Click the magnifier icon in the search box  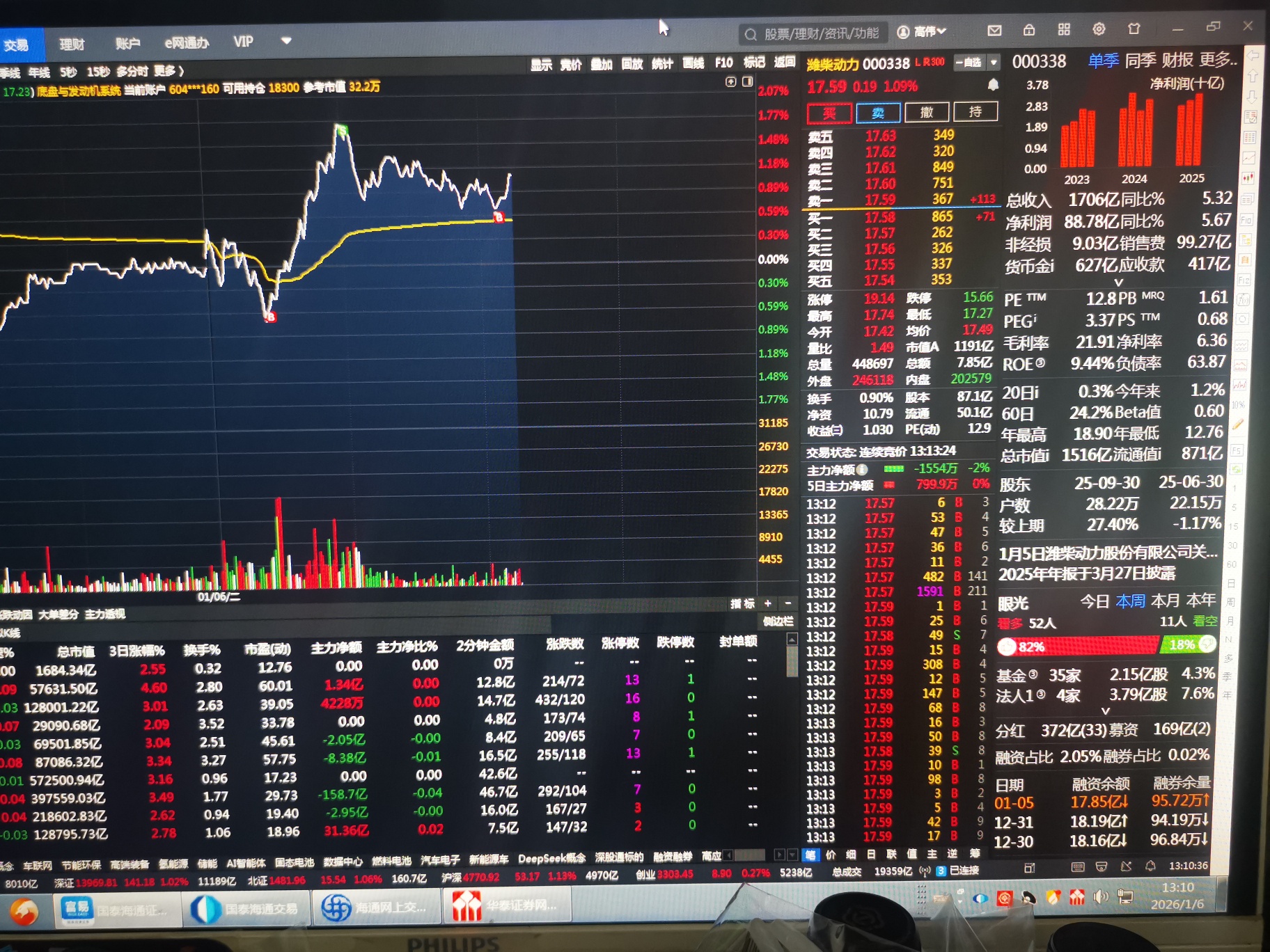pos(751,34)
